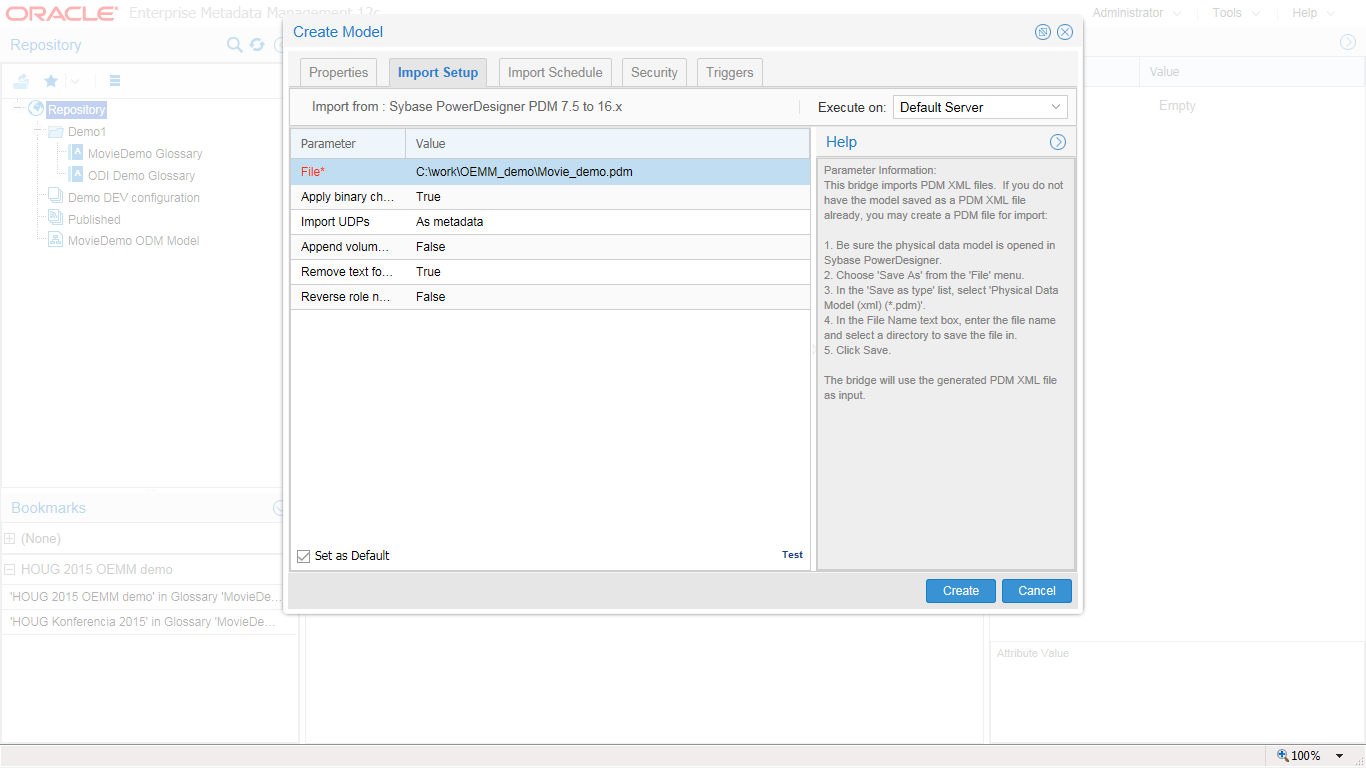This screenshot has height=768, width=1366.
Task: Refresh the Repository panel
Action: [257, 45]
